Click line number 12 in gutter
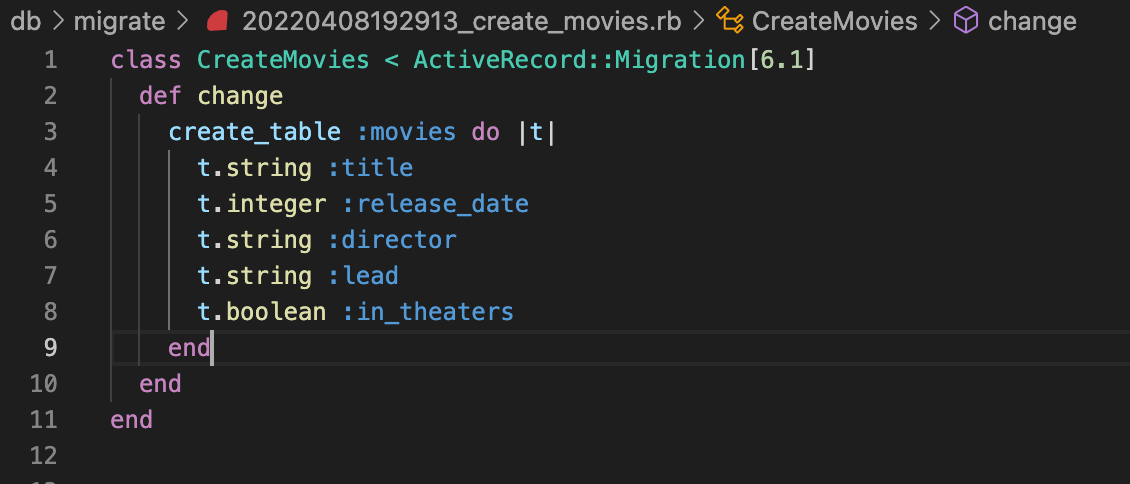Screen dimensions: 1130x484 [x=43, y=456]
